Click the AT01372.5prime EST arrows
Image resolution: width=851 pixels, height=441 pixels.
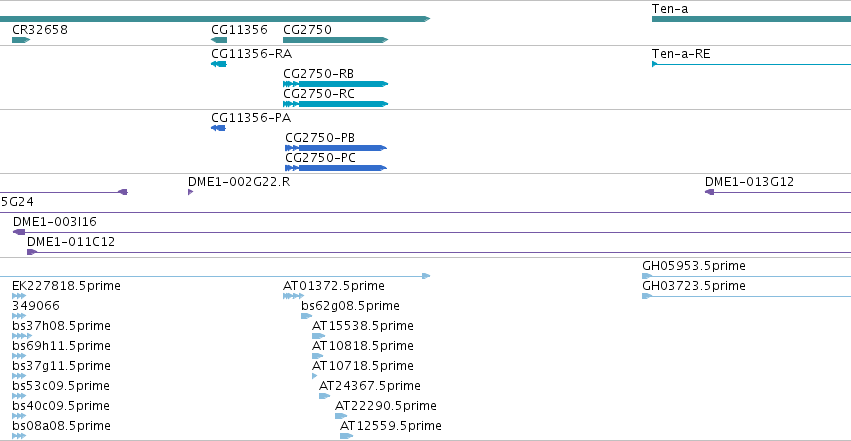tap(293, 296)
